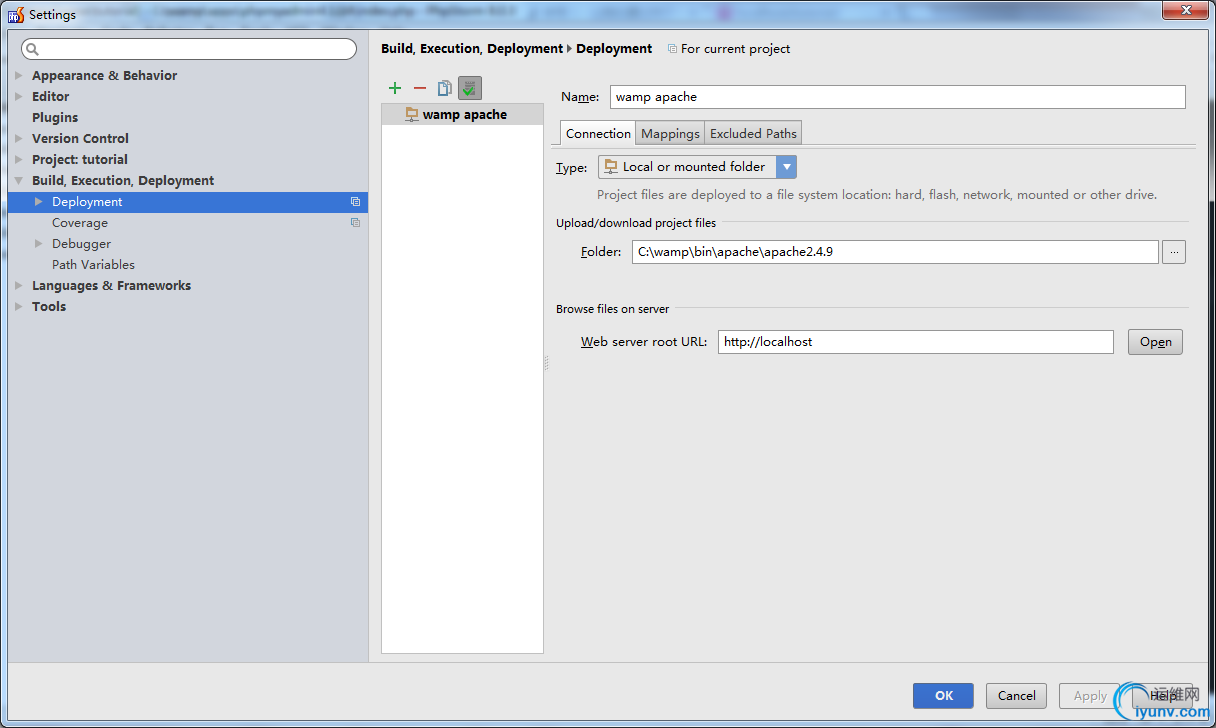Collapse Build, Execution, Deployment section
The height and width of the screenshot is (728, 1216).
(19, 181)
